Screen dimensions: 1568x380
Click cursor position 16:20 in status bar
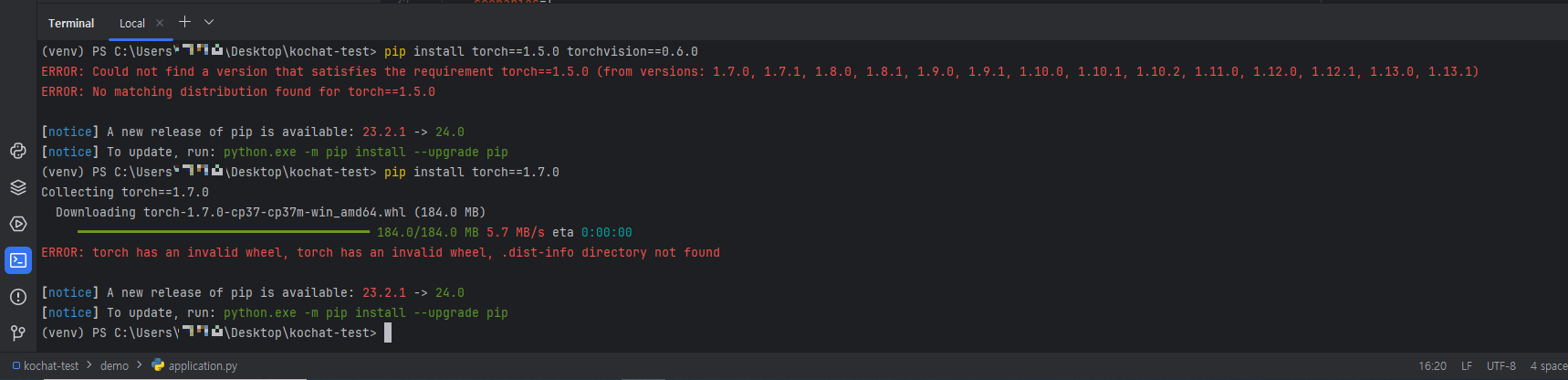1432,365
